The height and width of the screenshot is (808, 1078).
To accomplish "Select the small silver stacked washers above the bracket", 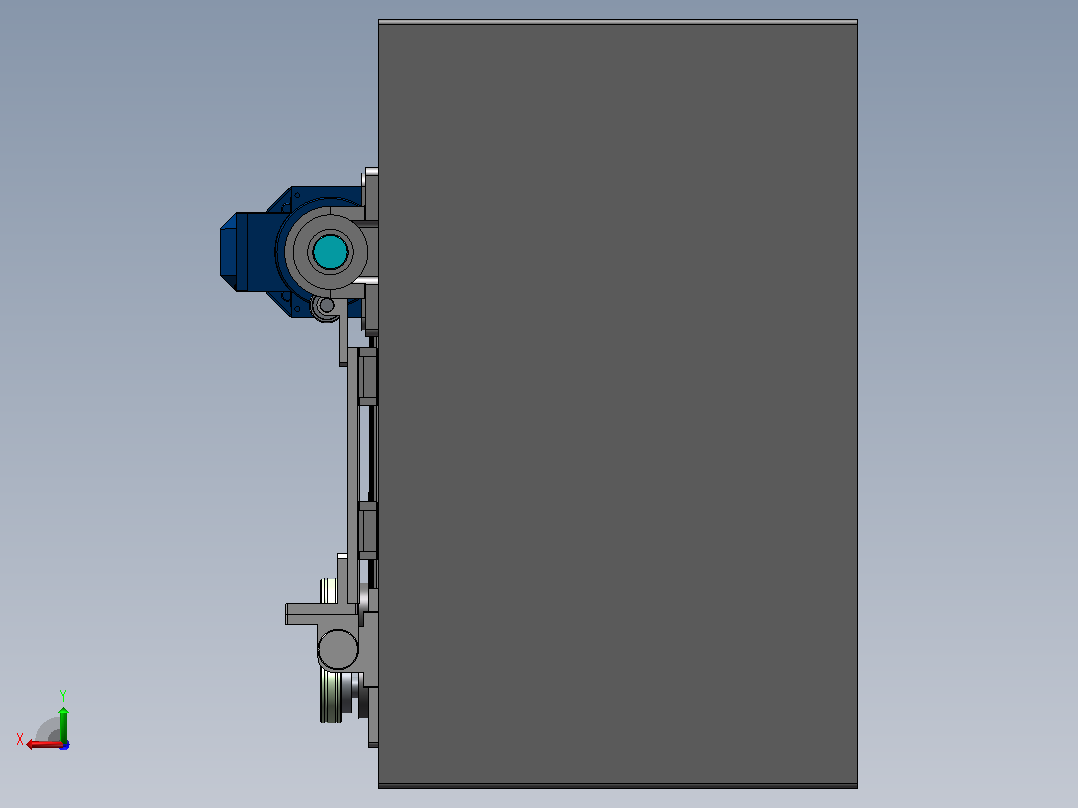I will click(x=329, y=591).
